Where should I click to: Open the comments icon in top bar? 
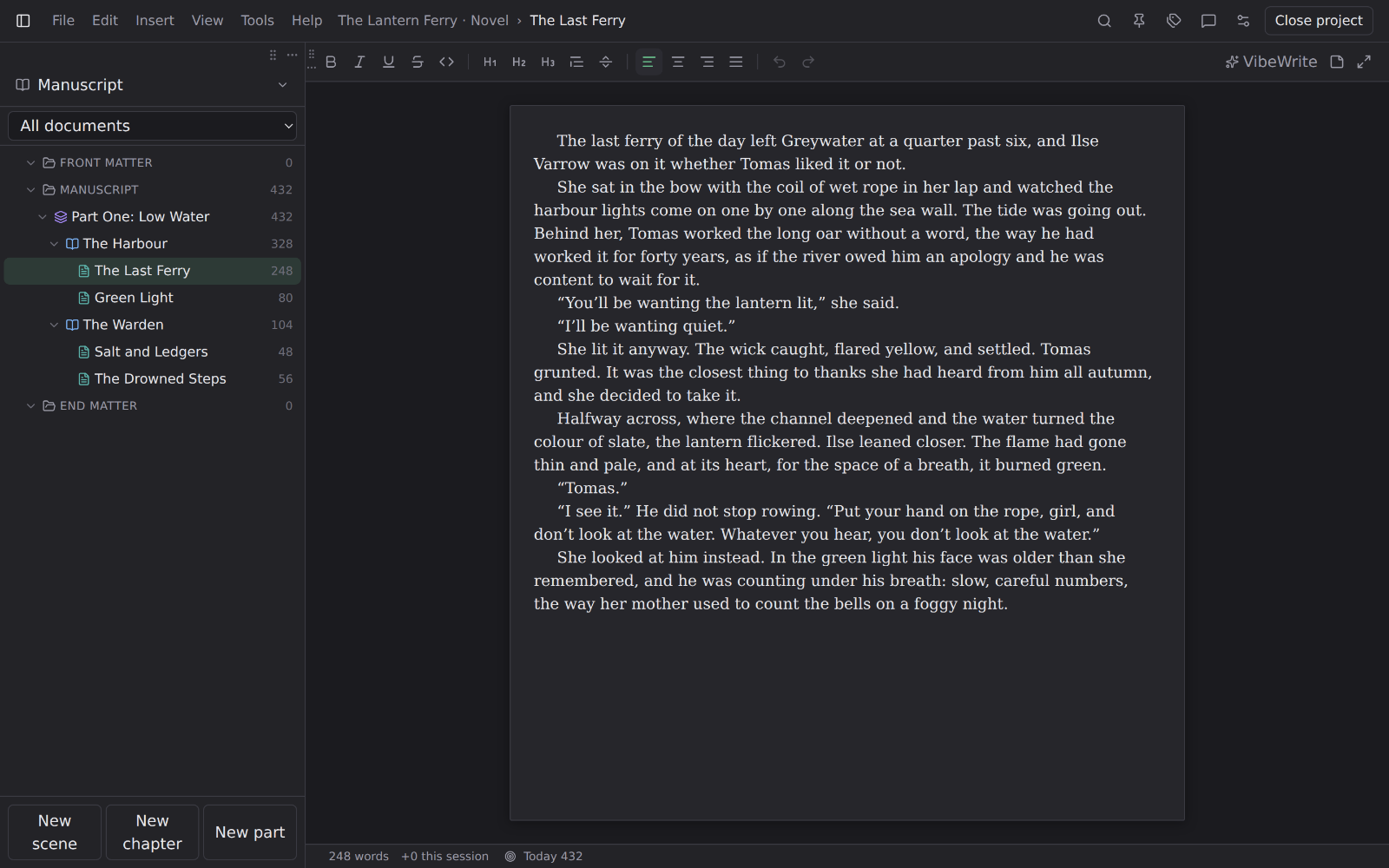pos(1208,21)
